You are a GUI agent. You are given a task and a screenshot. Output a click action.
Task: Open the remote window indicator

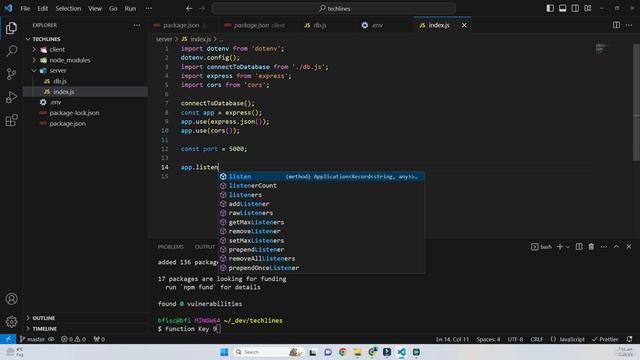(8, 339)
